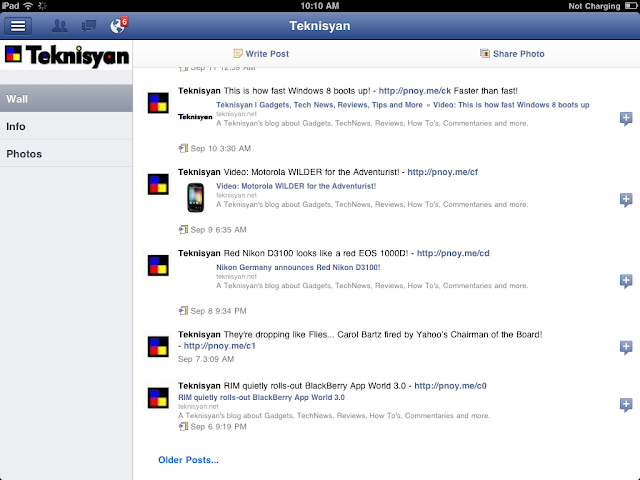Open http://pnoy.me/cf link
This screenshot has width=640, height=480.
[442, 172]
